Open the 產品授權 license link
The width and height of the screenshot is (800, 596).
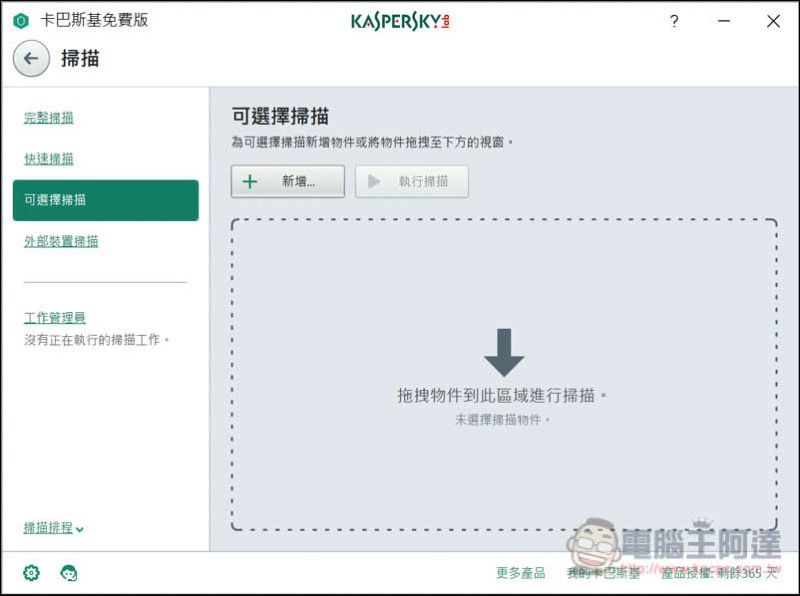pyautogui.click(x=718, y=573)
